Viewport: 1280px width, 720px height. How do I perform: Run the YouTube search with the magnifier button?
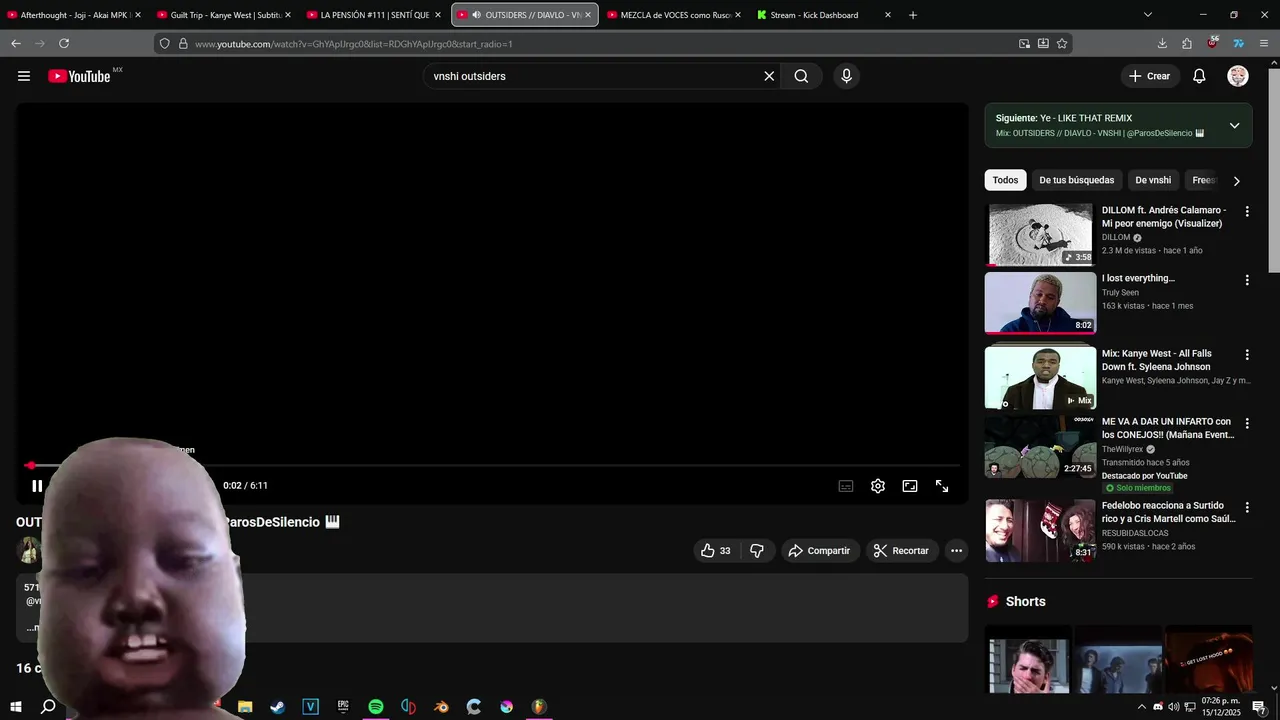tap(801, 76)
